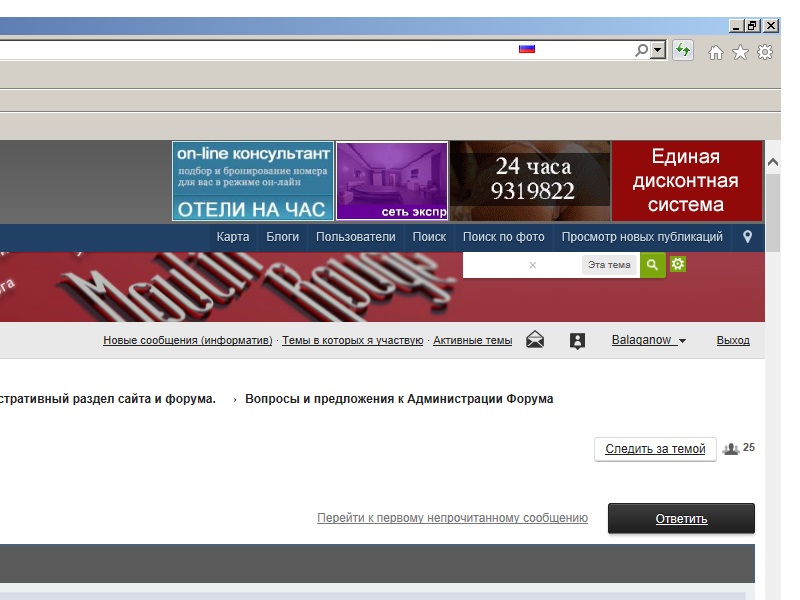Open the 'Эта тема' search scope selector
The image size is (800, 600).
pyautogui.click(x=609, y=265)
